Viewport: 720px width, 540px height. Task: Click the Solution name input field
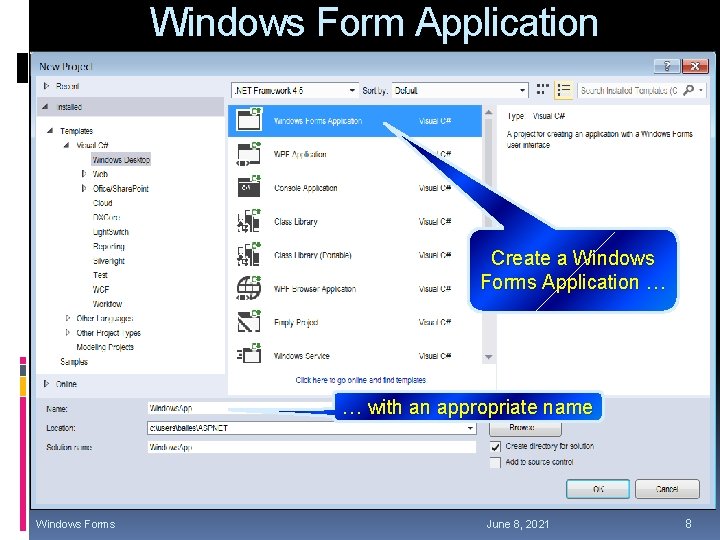click(x=311, y=447)
